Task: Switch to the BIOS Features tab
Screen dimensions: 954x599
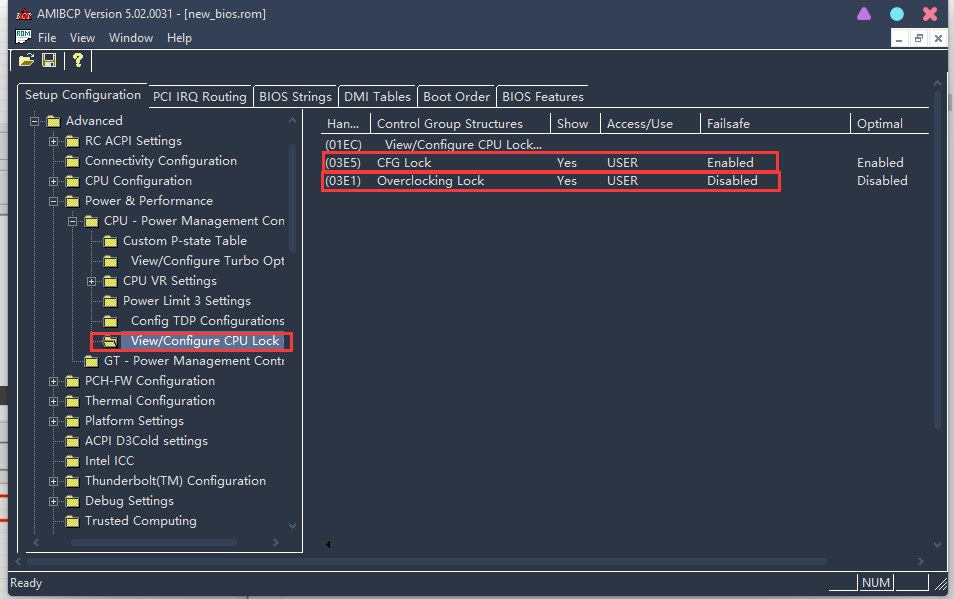Action: click(x=543, y=97)
